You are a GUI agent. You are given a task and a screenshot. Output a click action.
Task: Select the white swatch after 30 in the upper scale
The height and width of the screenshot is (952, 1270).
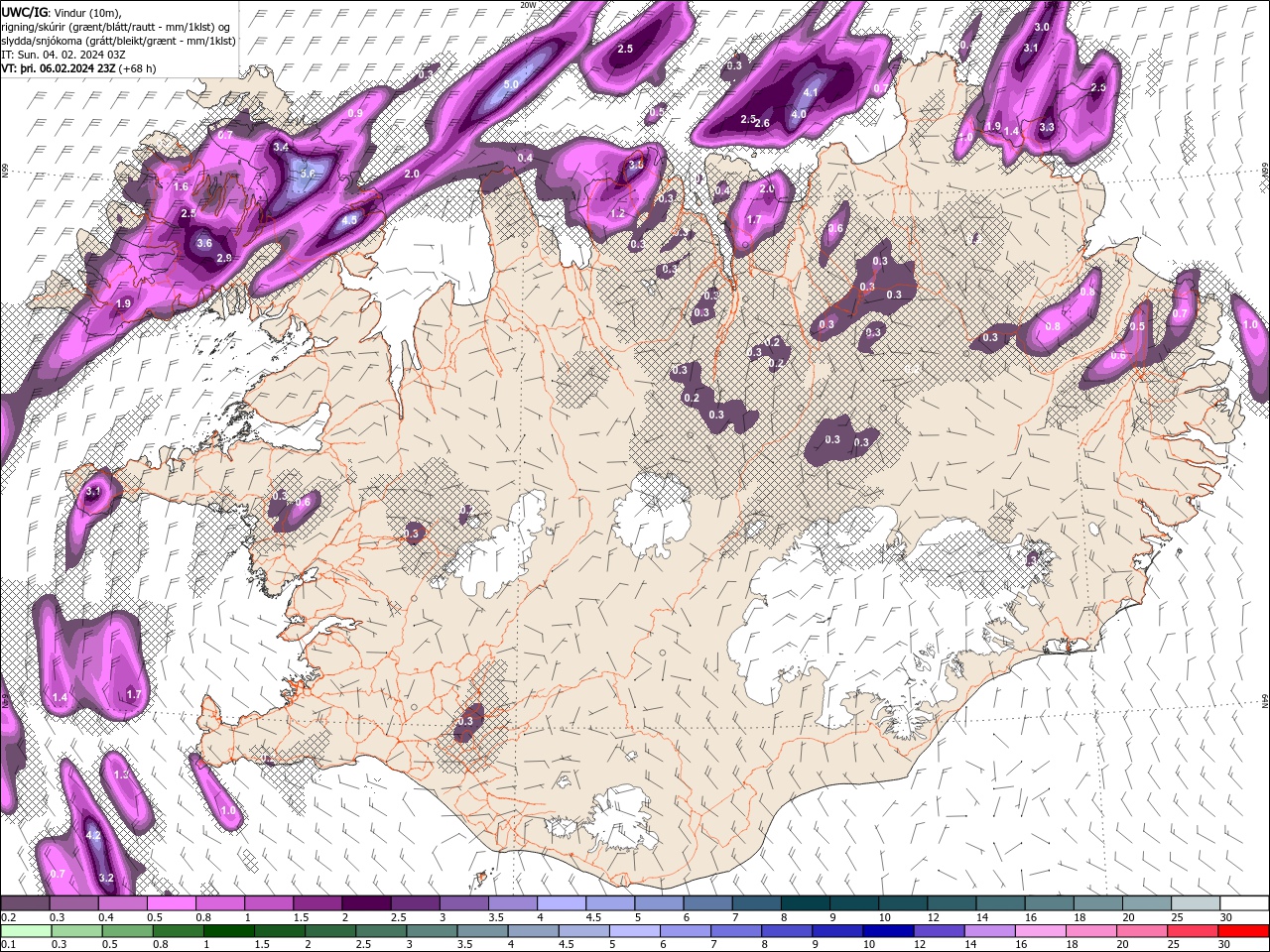tap(1244, 903)
